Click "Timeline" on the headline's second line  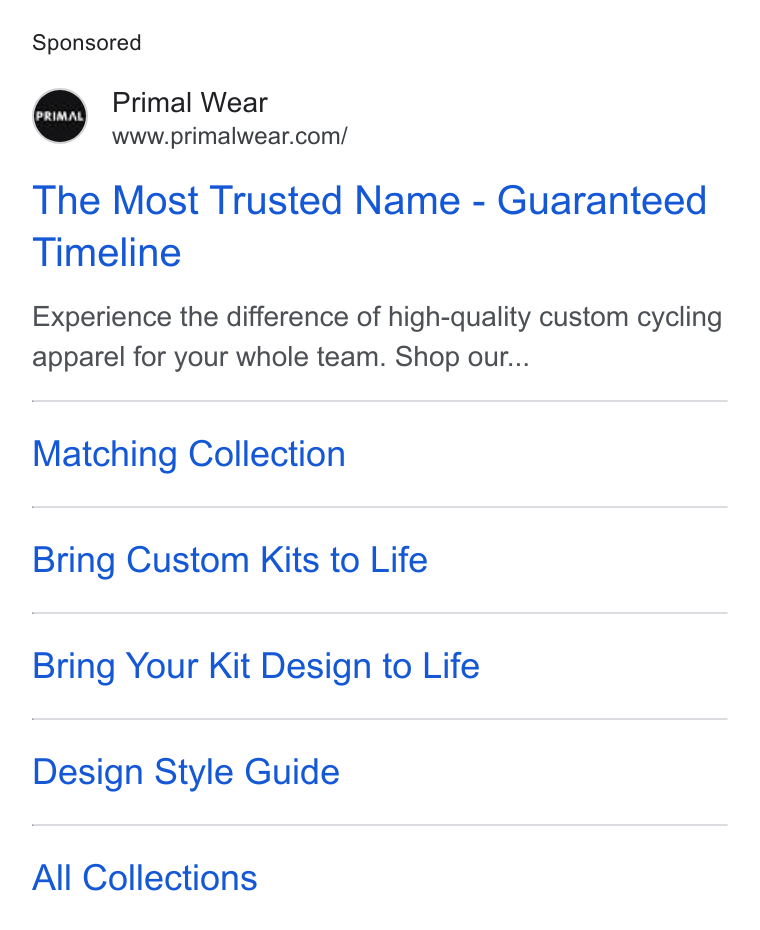[x=107, y=253]
